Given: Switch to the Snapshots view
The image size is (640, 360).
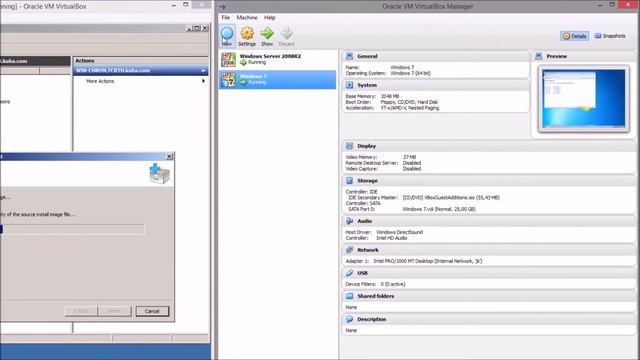Looking at the screenshot, I should coord(610,36).
